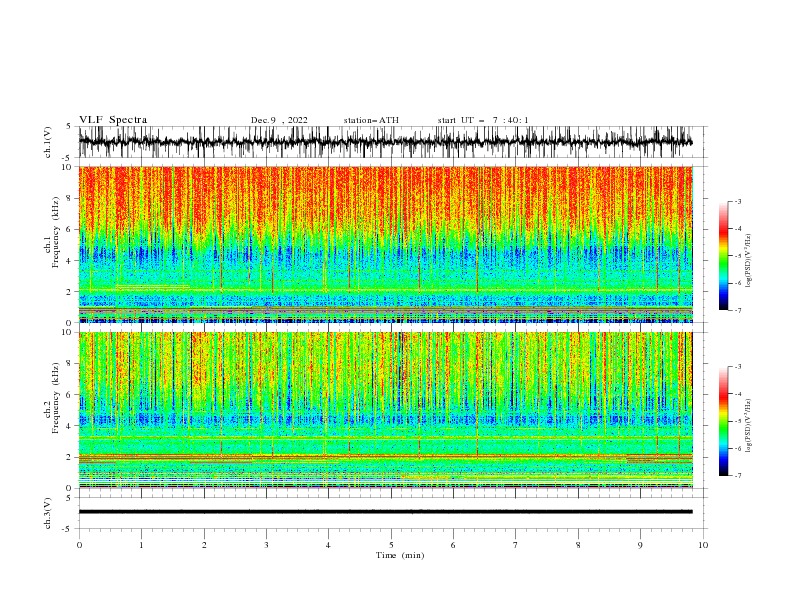This screenshot has width=792, height=612.
Task: Click the ch.2 spectrogram panel
Action: (385, 410)
